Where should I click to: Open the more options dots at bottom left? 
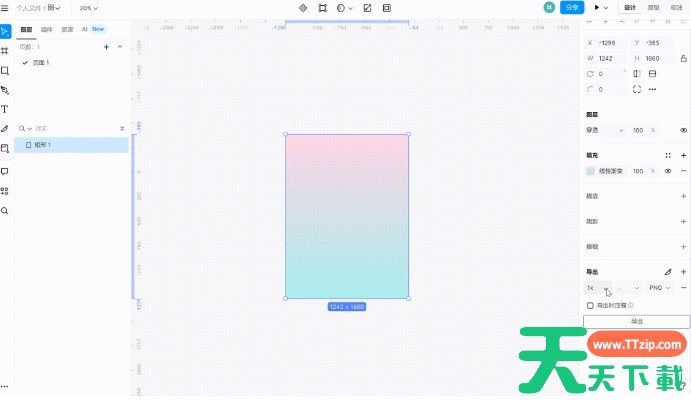[4, 386]
